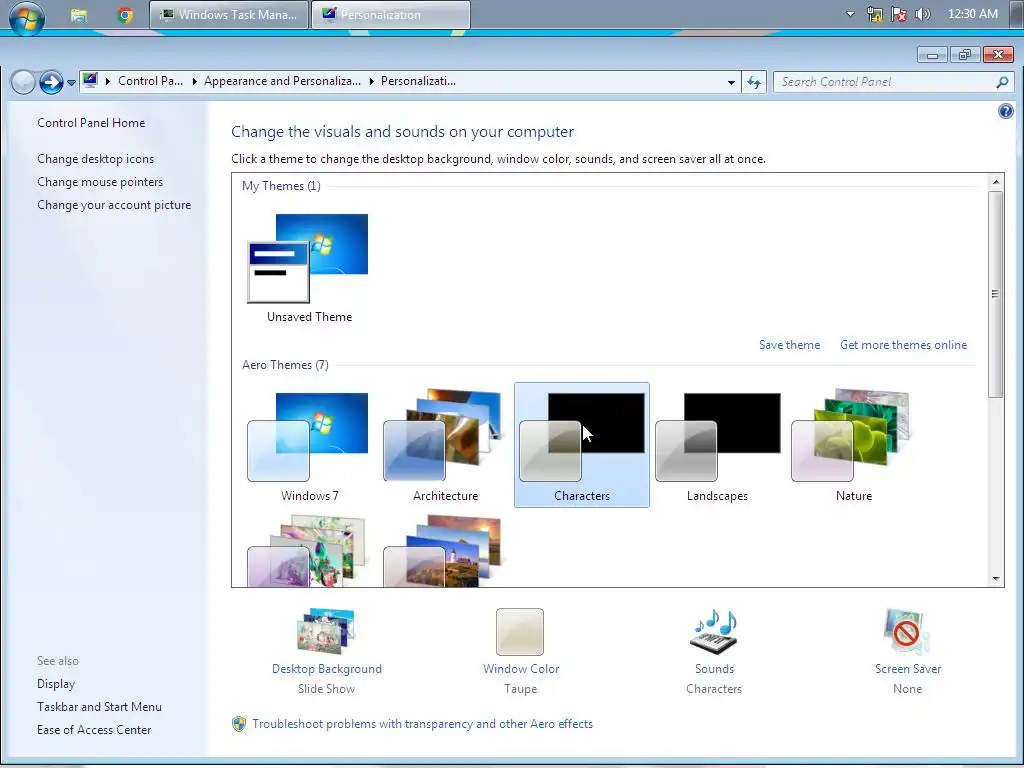Open Troubleshoot problems with transparency link
Image resolution: width=1024 pixels, height=768 pixels.
pyautogui.click(x=422, y=724)
